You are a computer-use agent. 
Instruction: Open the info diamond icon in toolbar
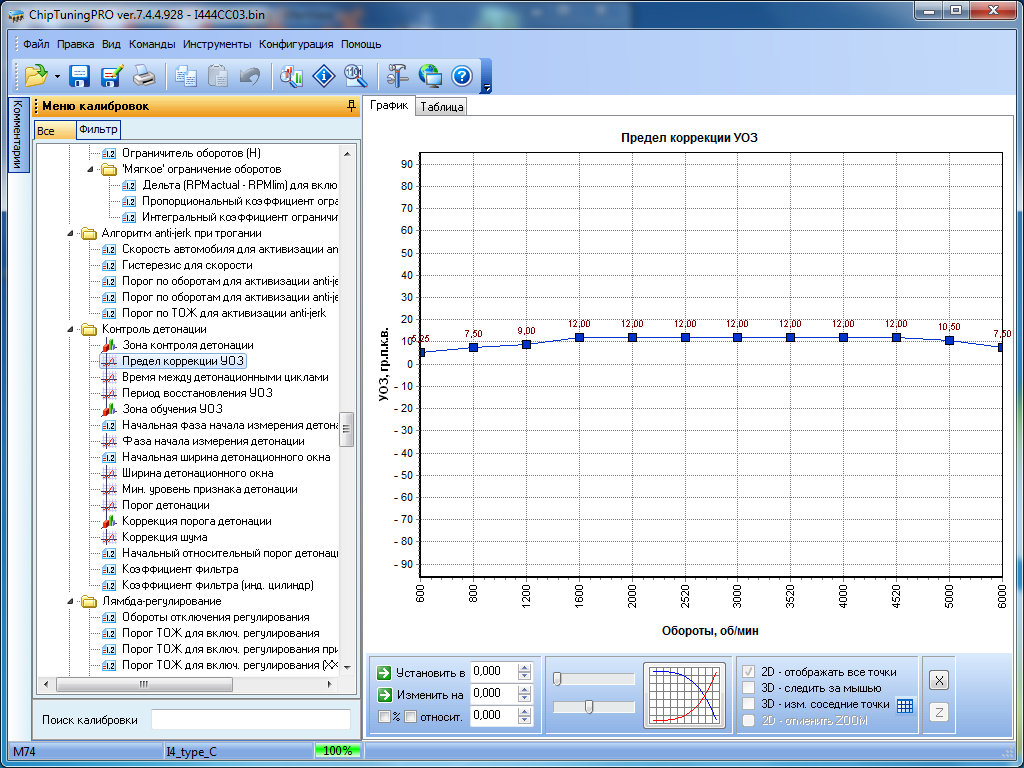[x=323, y=76]
